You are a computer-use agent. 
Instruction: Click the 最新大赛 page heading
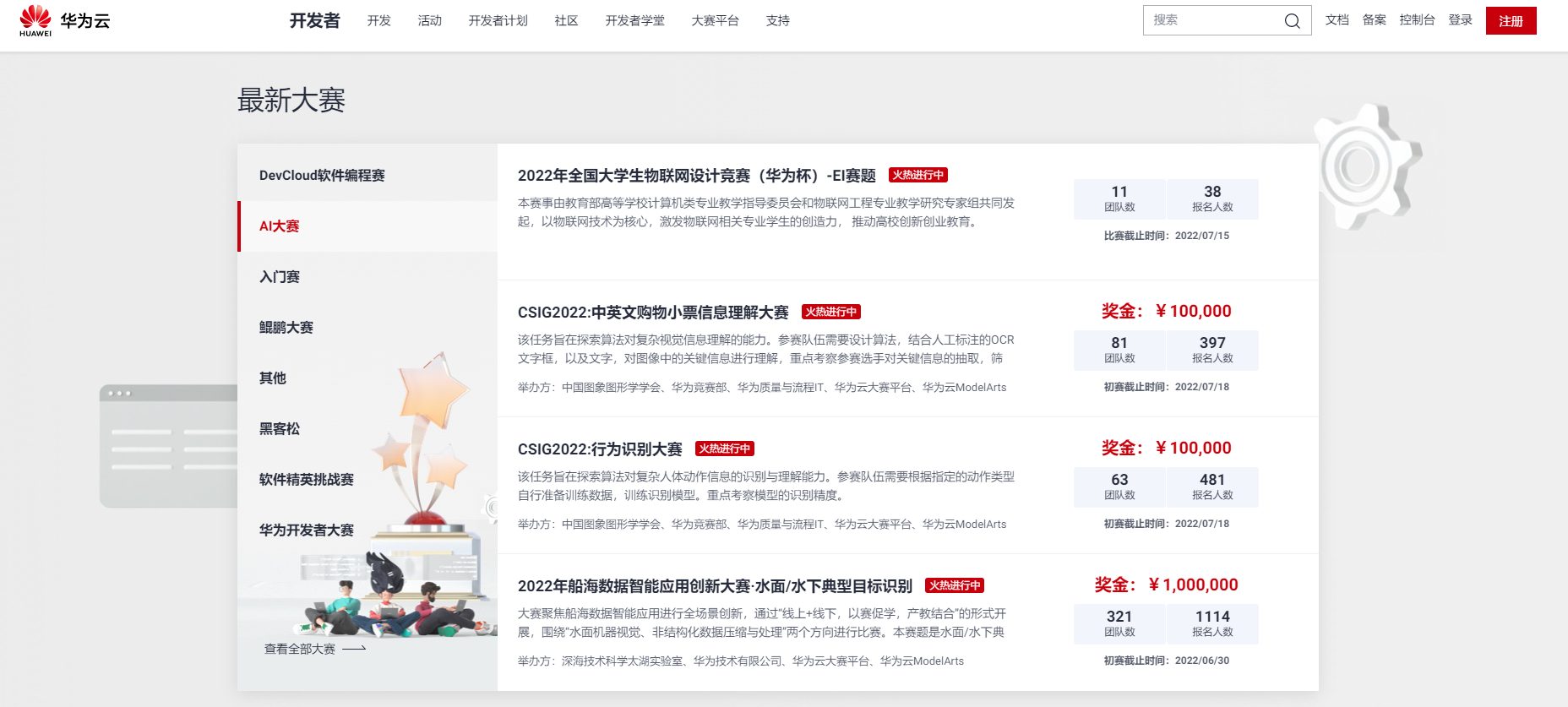[291, 101]
